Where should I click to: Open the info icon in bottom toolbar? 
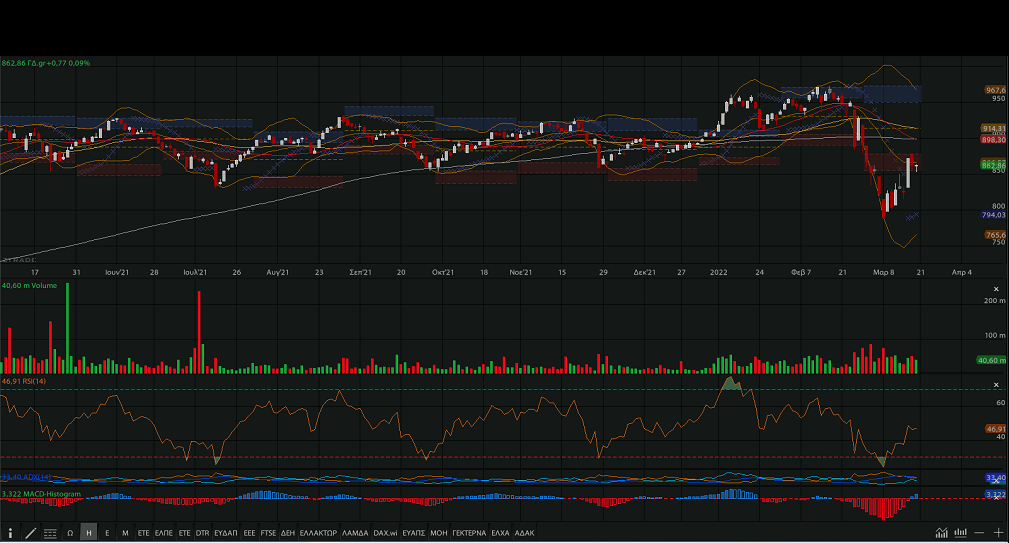(11, 533)
